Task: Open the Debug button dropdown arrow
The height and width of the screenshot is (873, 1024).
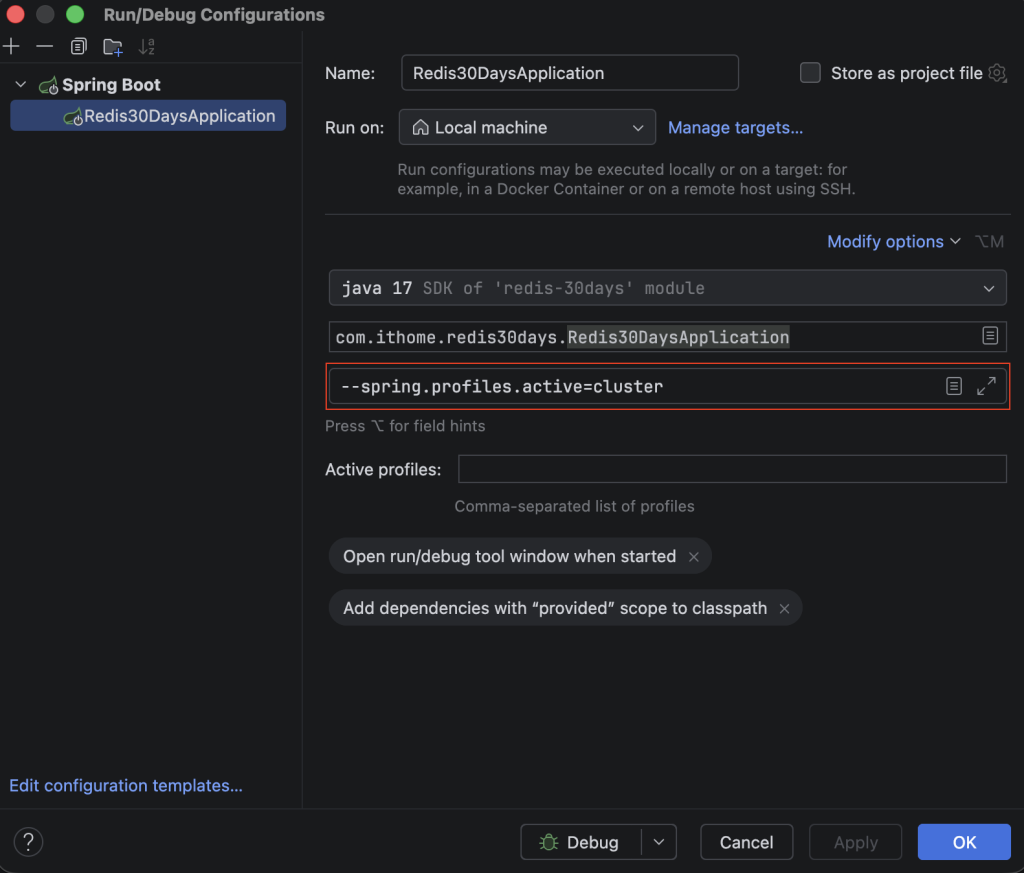Action: click(659, 842)
